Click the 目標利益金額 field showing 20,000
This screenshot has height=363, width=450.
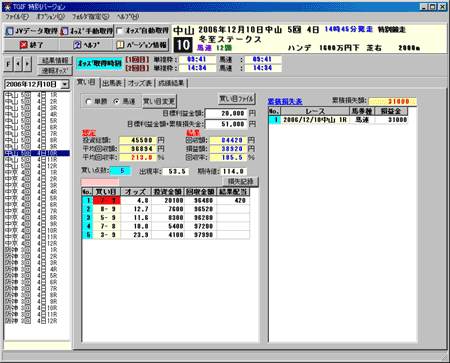226,113
